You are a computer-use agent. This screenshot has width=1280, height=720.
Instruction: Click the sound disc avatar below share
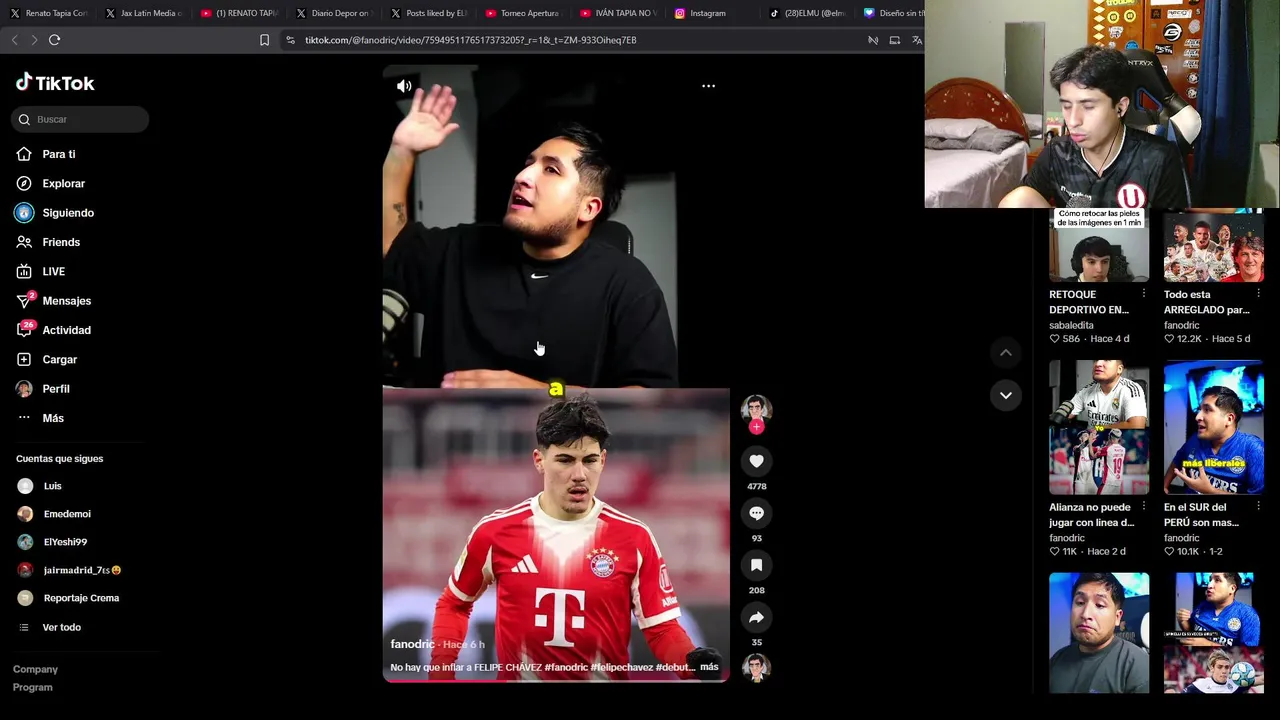tap(756, 667)
